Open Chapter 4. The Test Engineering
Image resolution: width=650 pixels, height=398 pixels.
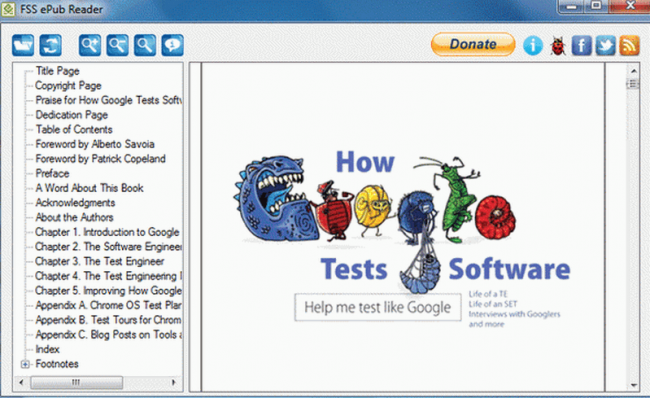click(x=108, y=276)
